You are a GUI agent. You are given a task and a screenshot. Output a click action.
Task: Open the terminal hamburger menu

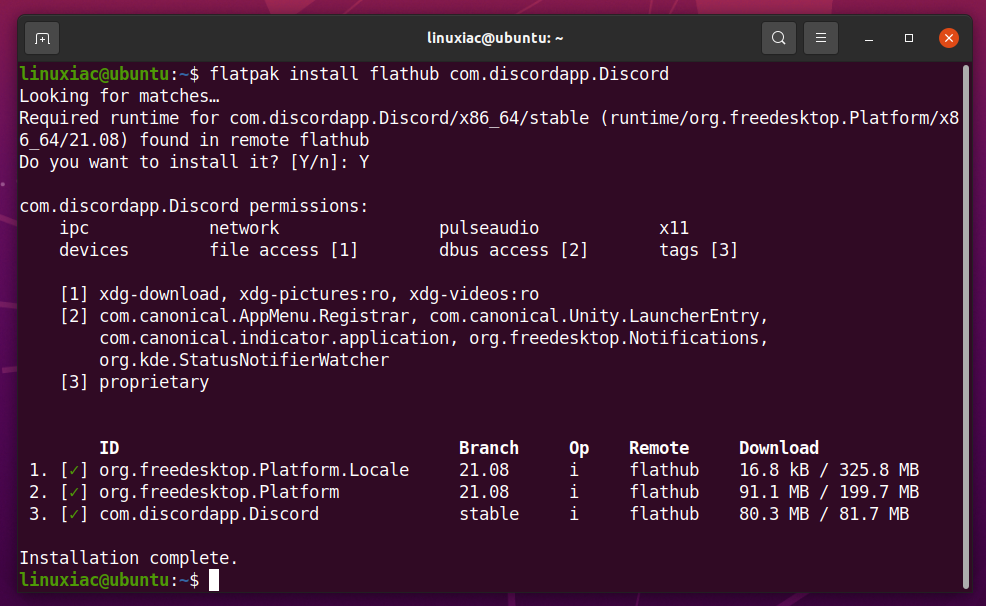point(821,38)
